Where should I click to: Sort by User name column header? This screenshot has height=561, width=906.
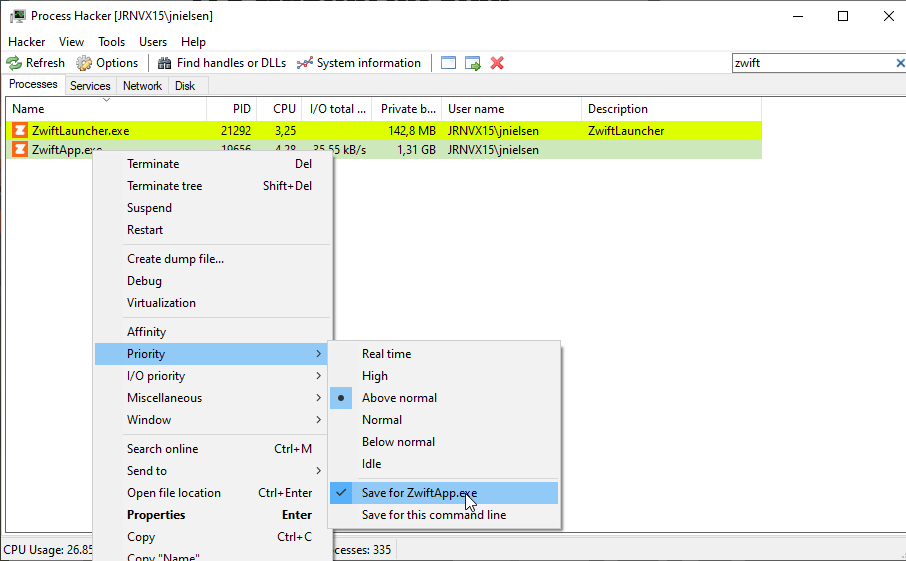click(511, 109)
